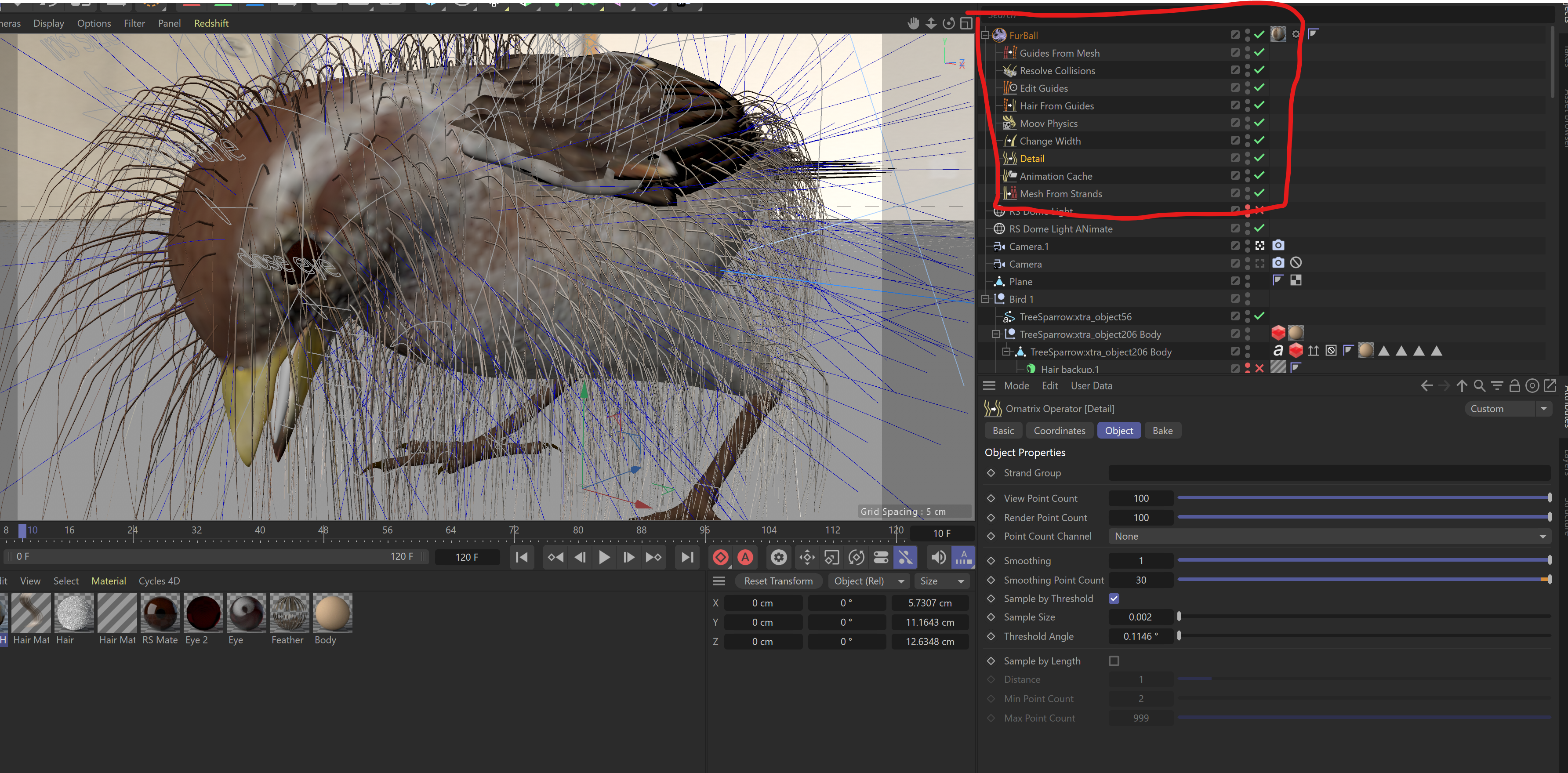Click the Play forward button
Image resolution: width=1568 pixels, height=773 pixels.
pos(604,557)
